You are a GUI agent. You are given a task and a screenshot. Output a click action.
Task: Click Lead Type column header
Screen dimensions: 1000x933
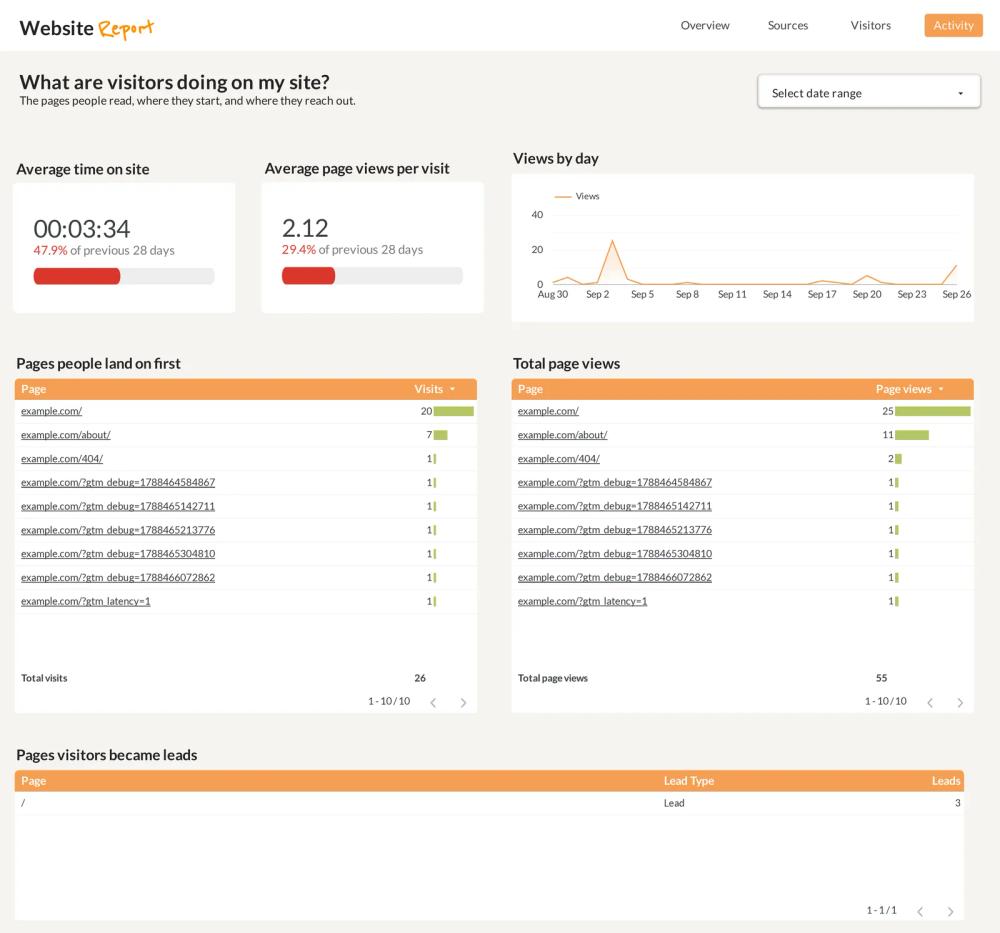tap(689, 781)
